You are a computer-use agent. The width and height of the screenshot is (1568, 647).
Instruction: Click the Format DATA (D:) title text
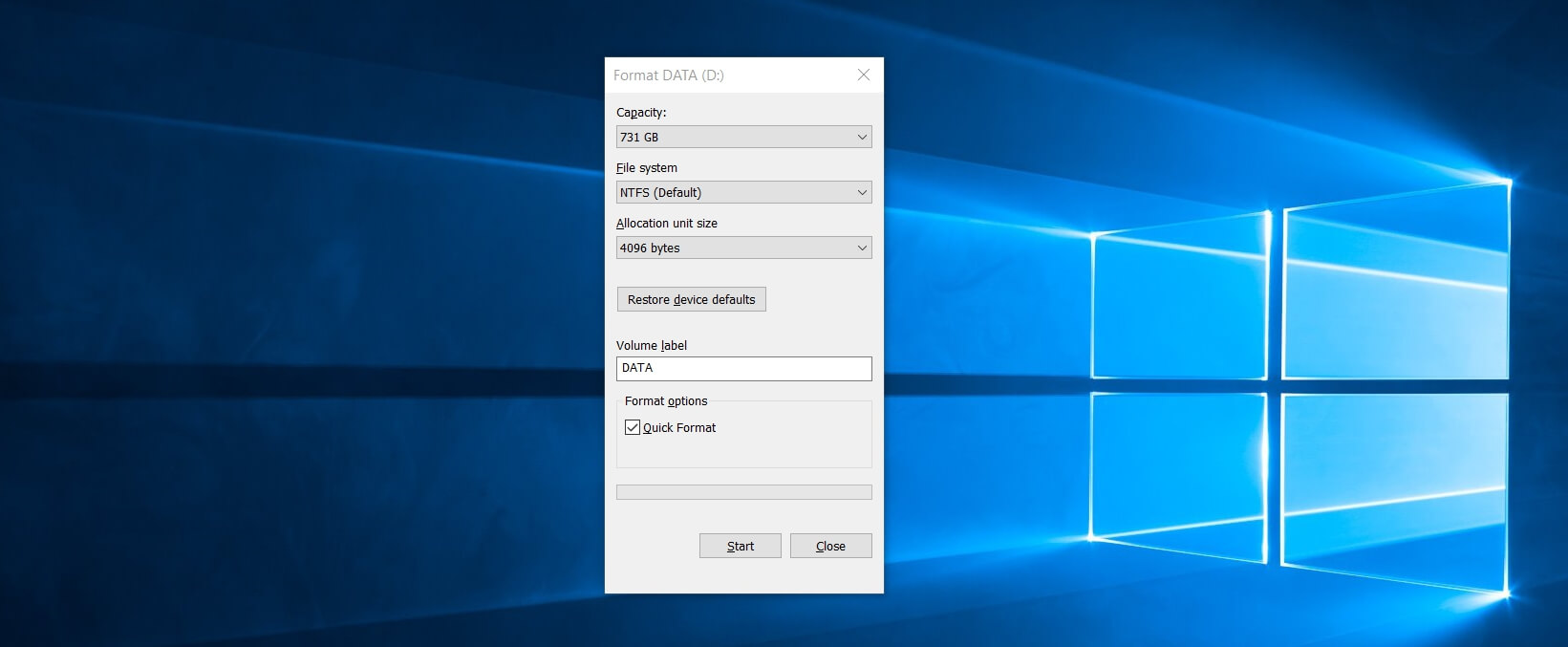click(x=669, y=75)
